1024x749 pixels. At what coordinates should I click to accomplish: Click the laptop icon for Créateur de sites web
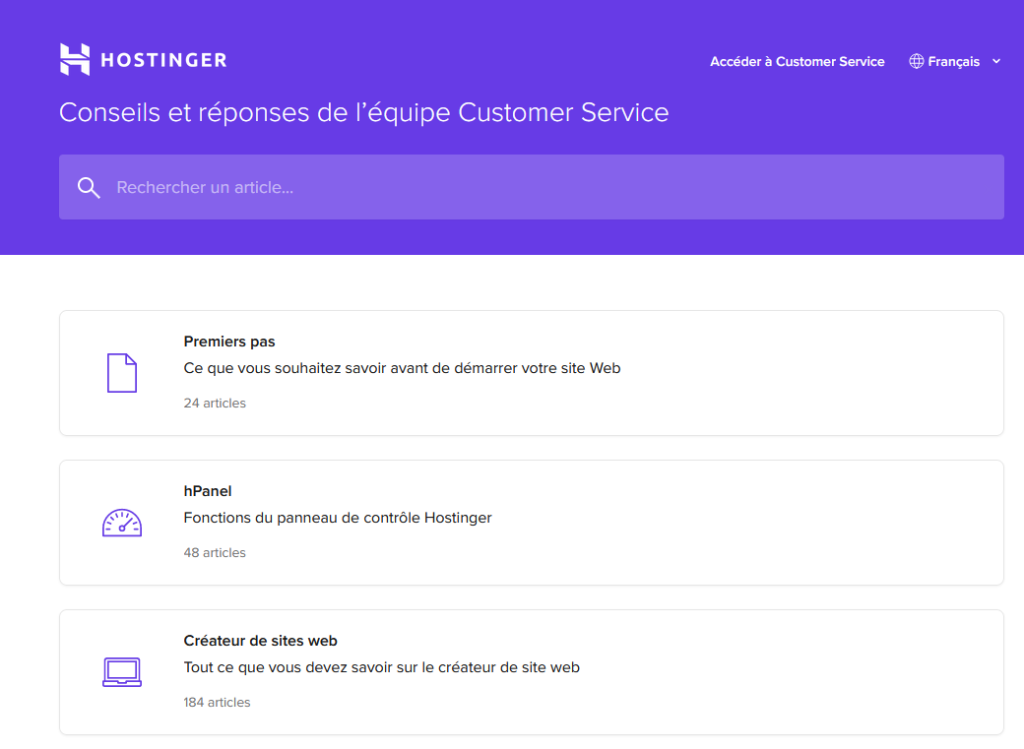click(x=122, y=672)
